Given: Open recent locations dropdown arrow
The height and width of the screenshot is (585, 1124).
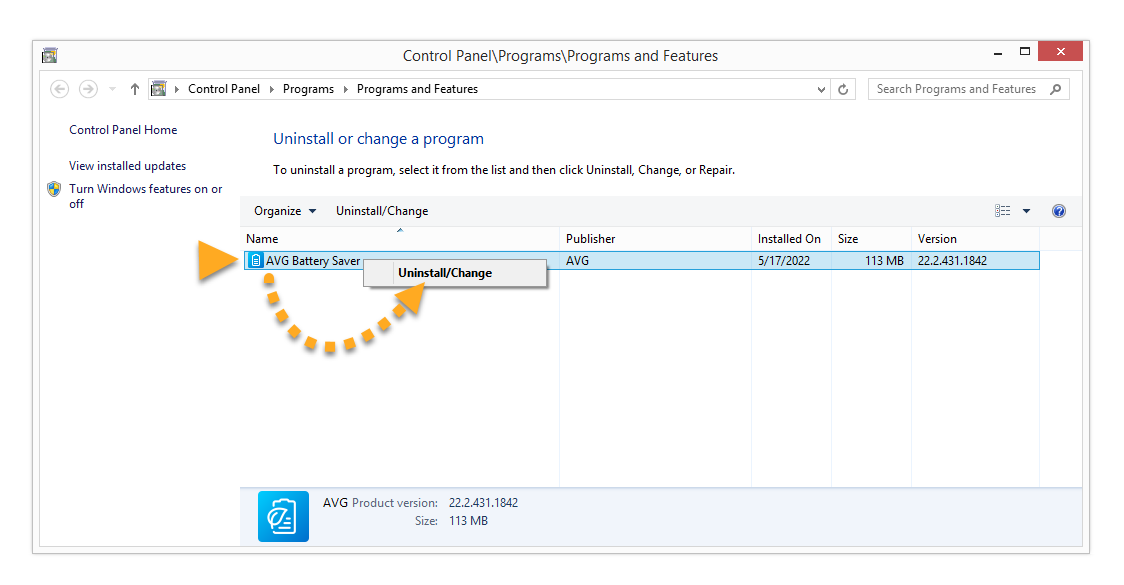Looking at the screenshot, I should (x=112, y=89).
